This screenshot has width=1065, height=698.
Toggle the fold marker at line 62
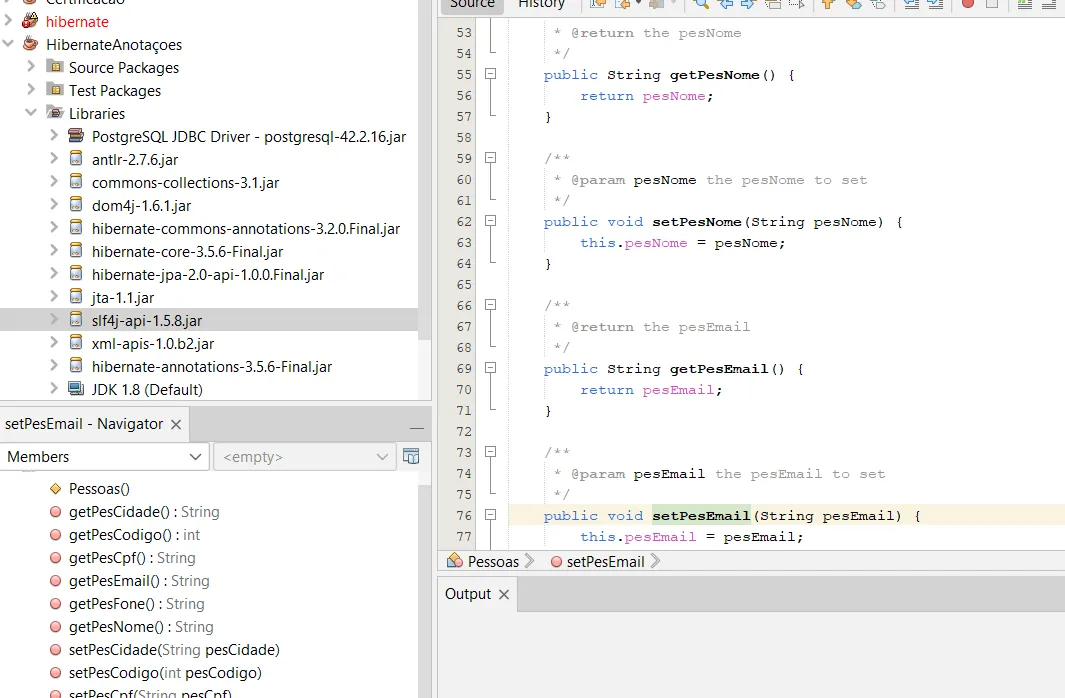(x=490, y=222)
